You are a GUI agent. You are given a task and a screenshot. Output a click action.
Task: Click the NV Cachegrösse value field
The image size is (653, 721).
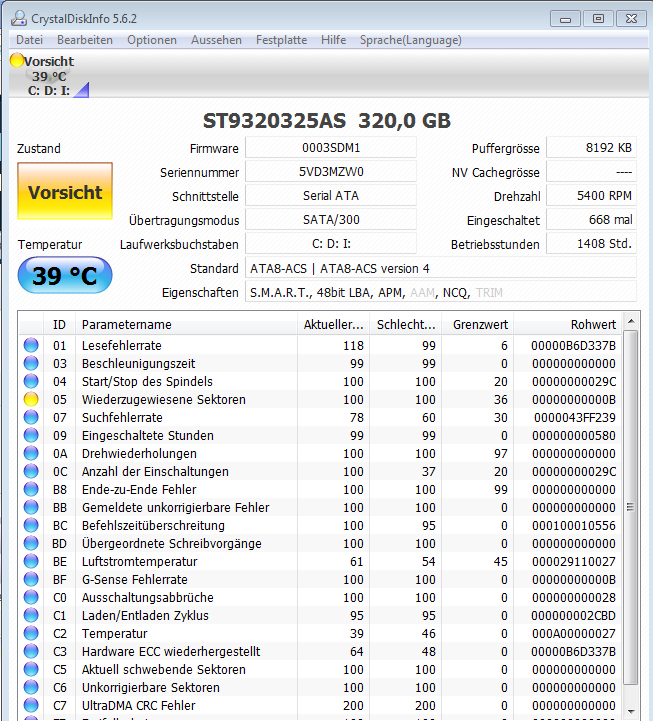click(591, 172)
